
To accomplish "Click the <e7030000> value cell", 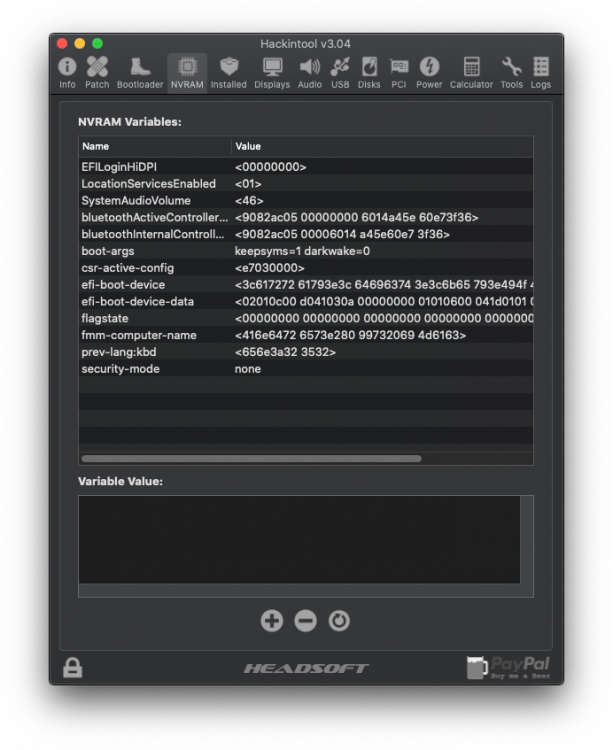I will (x=270, y=268).
